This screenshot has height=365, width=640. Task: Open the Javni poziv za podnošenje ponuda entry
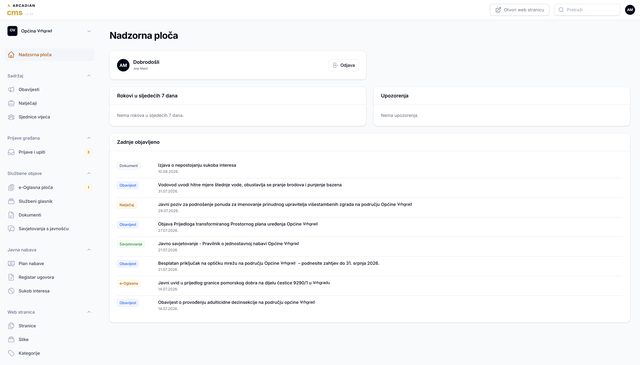[285, 205]
